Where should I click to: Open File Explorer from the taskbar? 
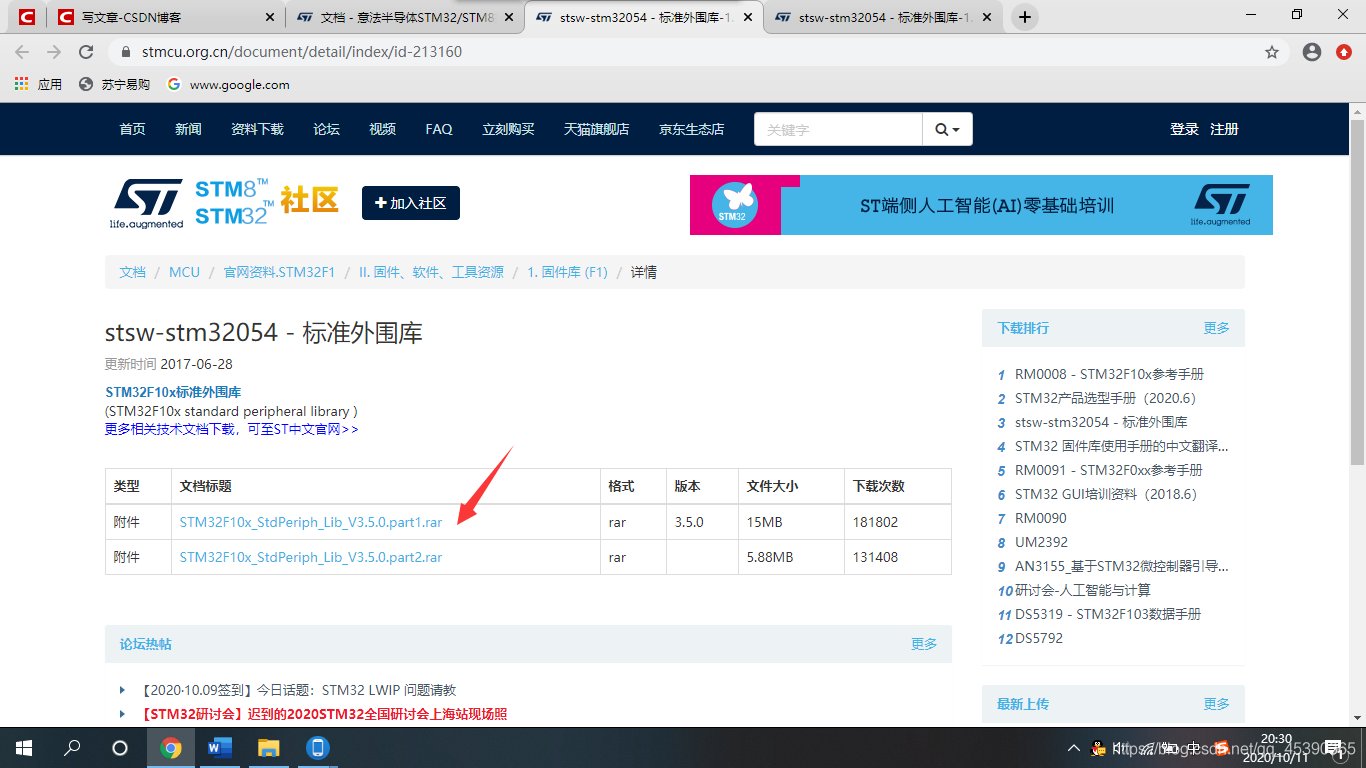269,748
